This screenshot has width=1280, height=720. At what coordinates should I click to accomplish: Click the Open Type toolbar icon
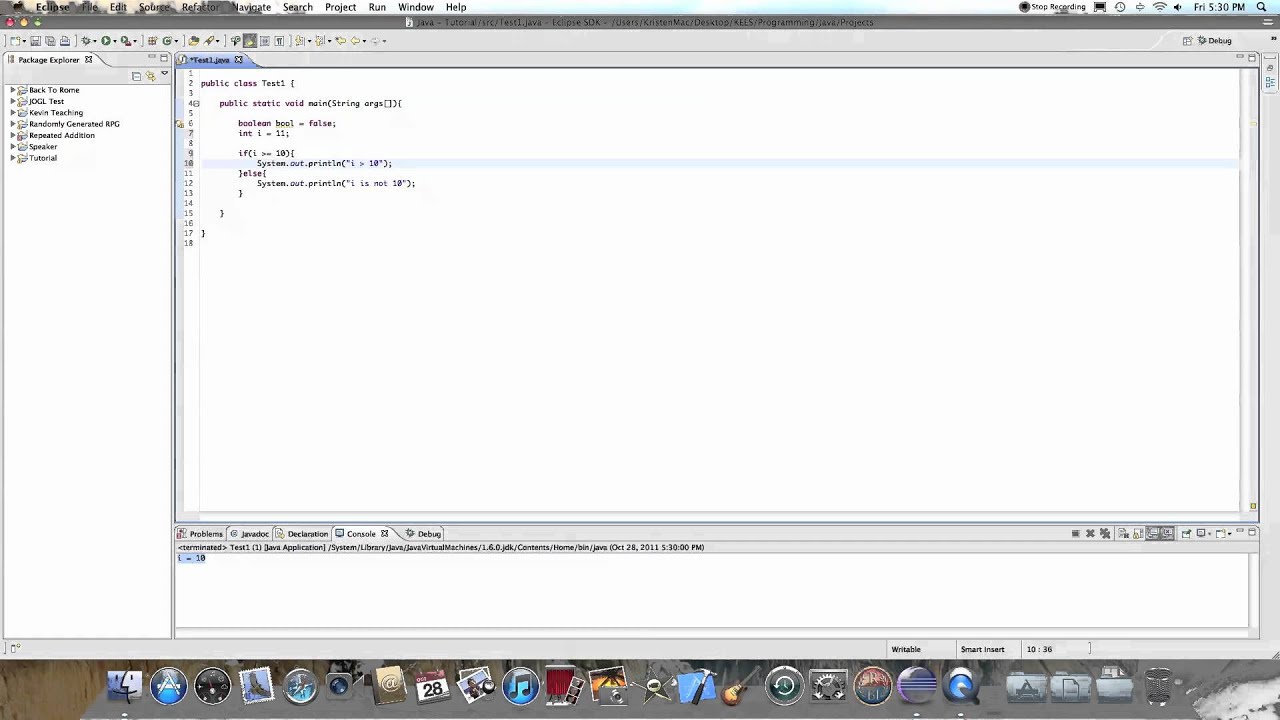(194, 41)
